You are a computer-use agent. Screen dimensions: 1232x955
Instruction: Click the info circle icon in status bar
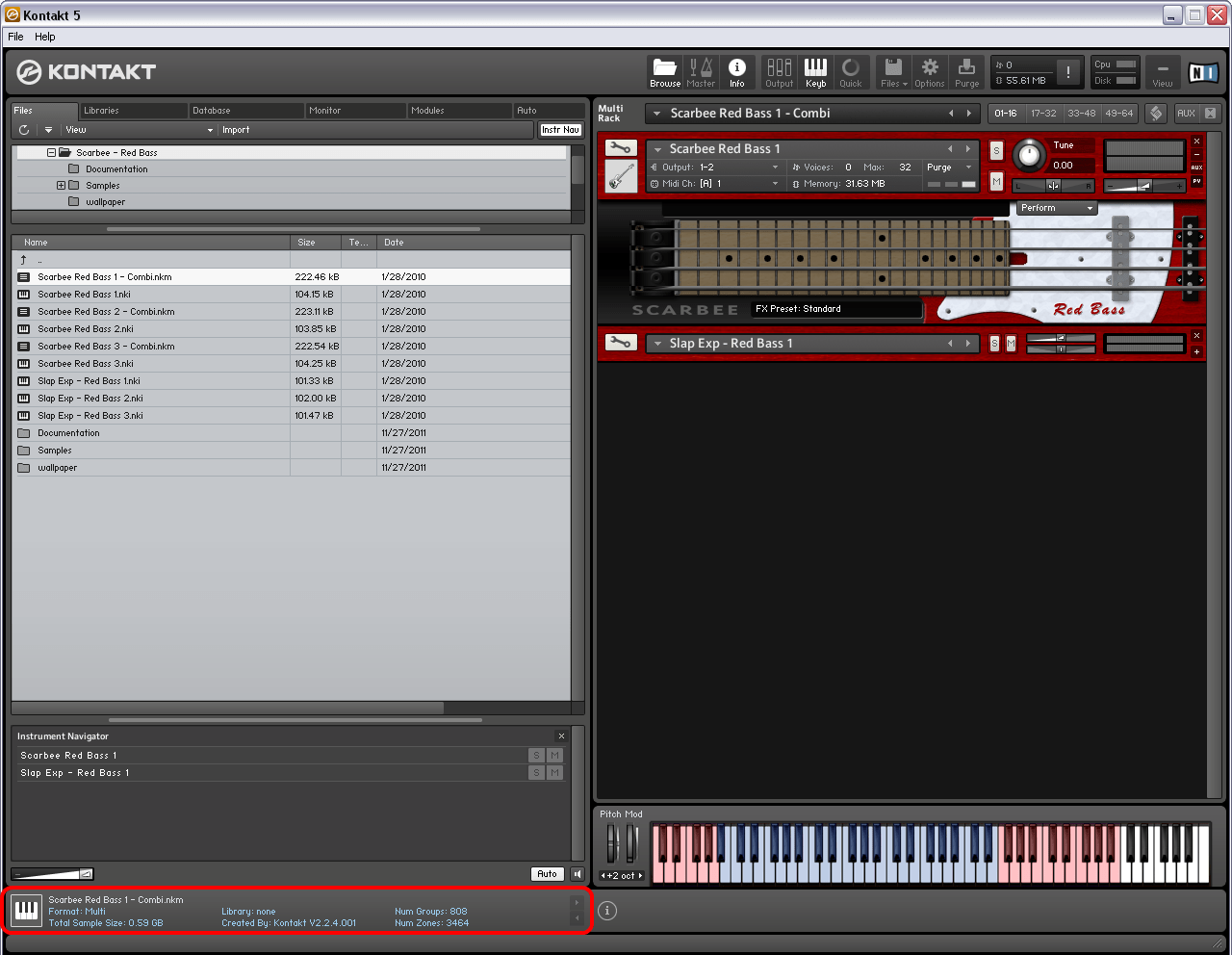click(x=607, y=911)
